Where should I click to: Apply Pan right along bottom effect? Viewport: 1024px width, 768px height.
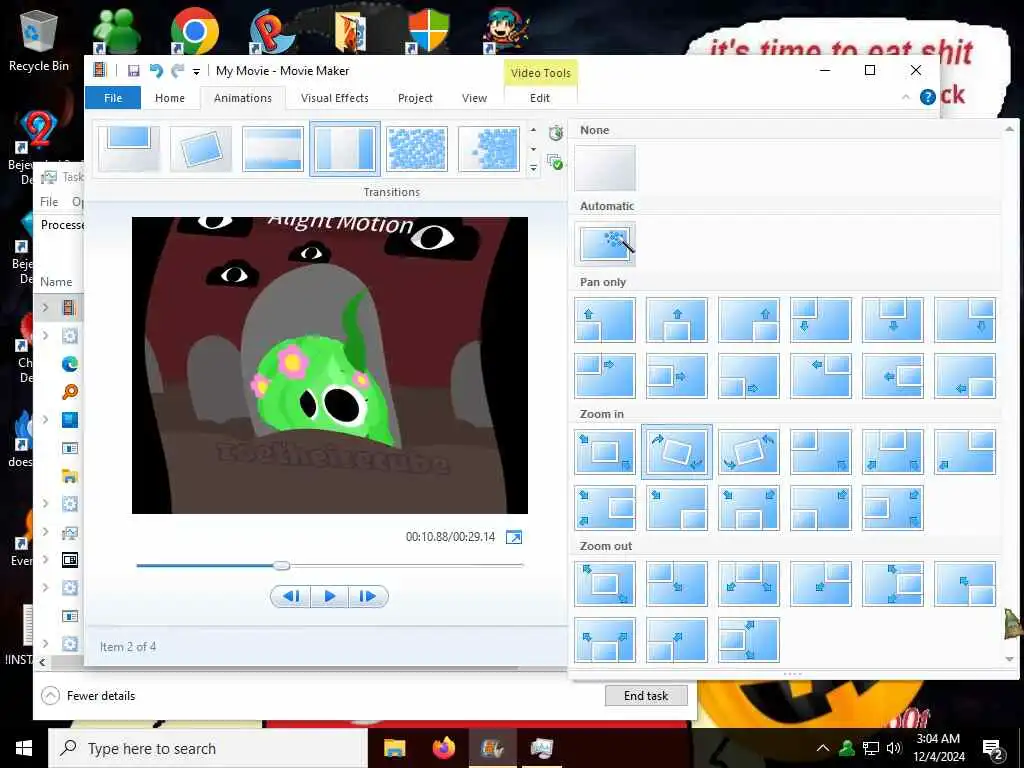tap(748, 376)
